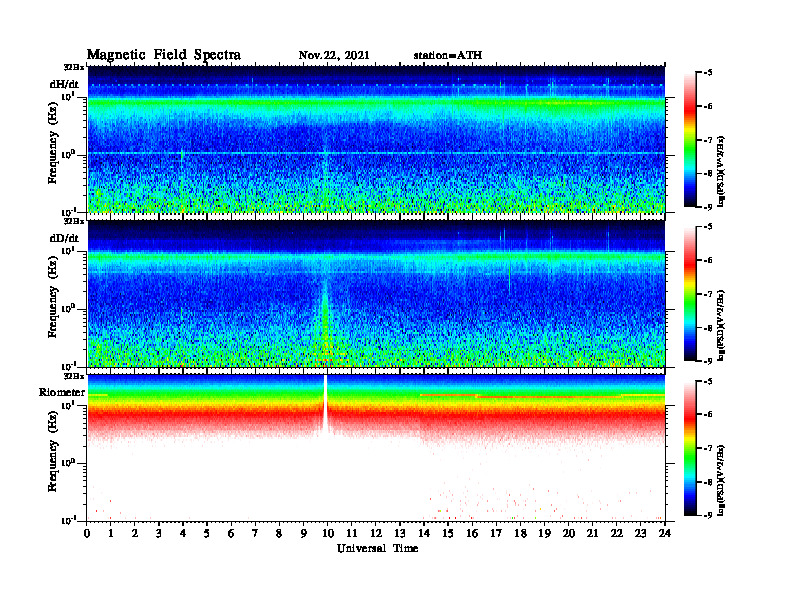The image size is (792, 612).
Task: Click hour '19' on the time axis
Action: click(x=544, y=533)
